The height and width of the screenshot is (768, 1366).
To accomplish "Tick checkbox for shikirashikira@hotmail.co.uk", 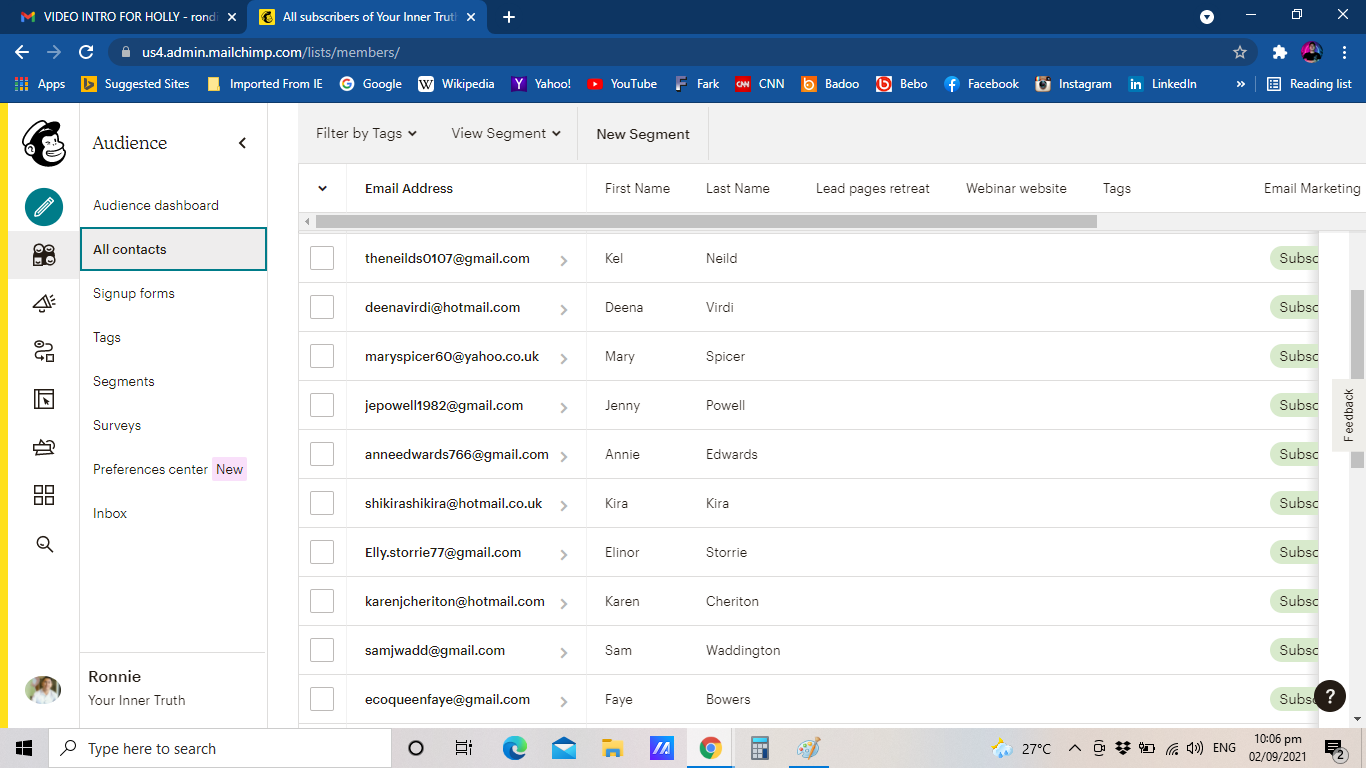I will click(x=322, y=503).
